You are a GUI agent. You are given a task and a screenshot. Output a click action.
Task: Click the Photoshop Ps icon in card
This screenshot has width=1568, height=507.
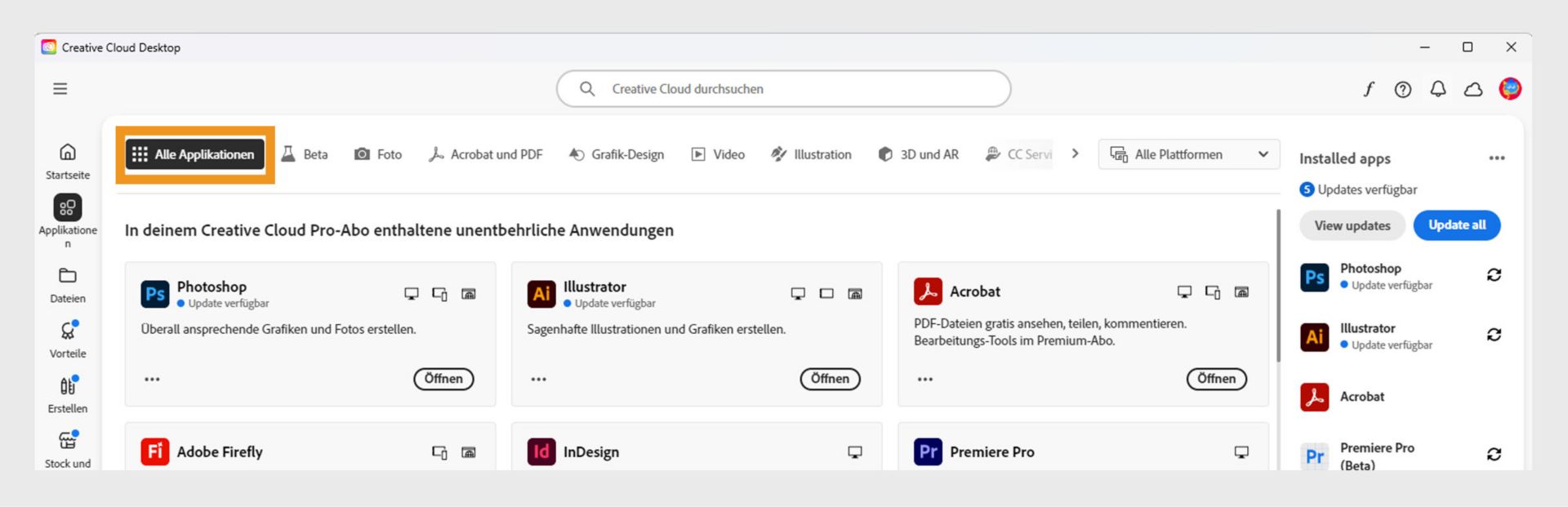[x=155, y=294]
